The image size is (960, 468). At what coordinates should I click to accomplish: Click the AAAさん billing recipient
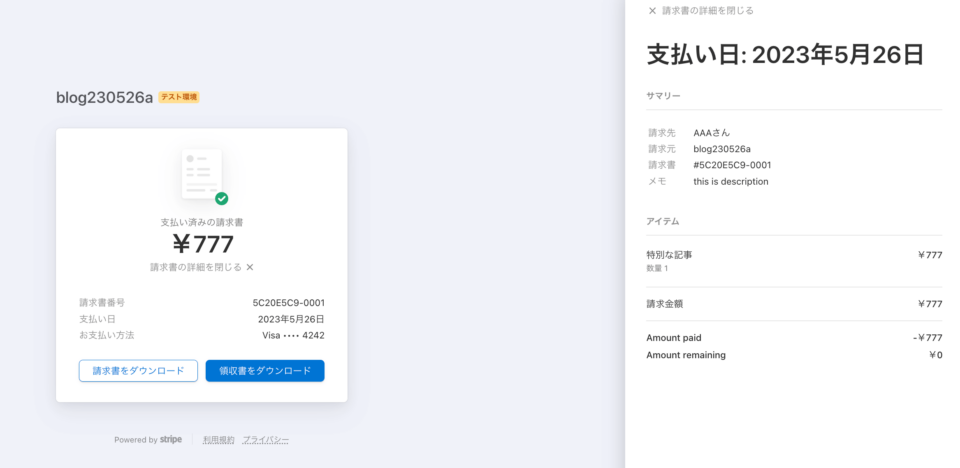[x=711, y=132]
